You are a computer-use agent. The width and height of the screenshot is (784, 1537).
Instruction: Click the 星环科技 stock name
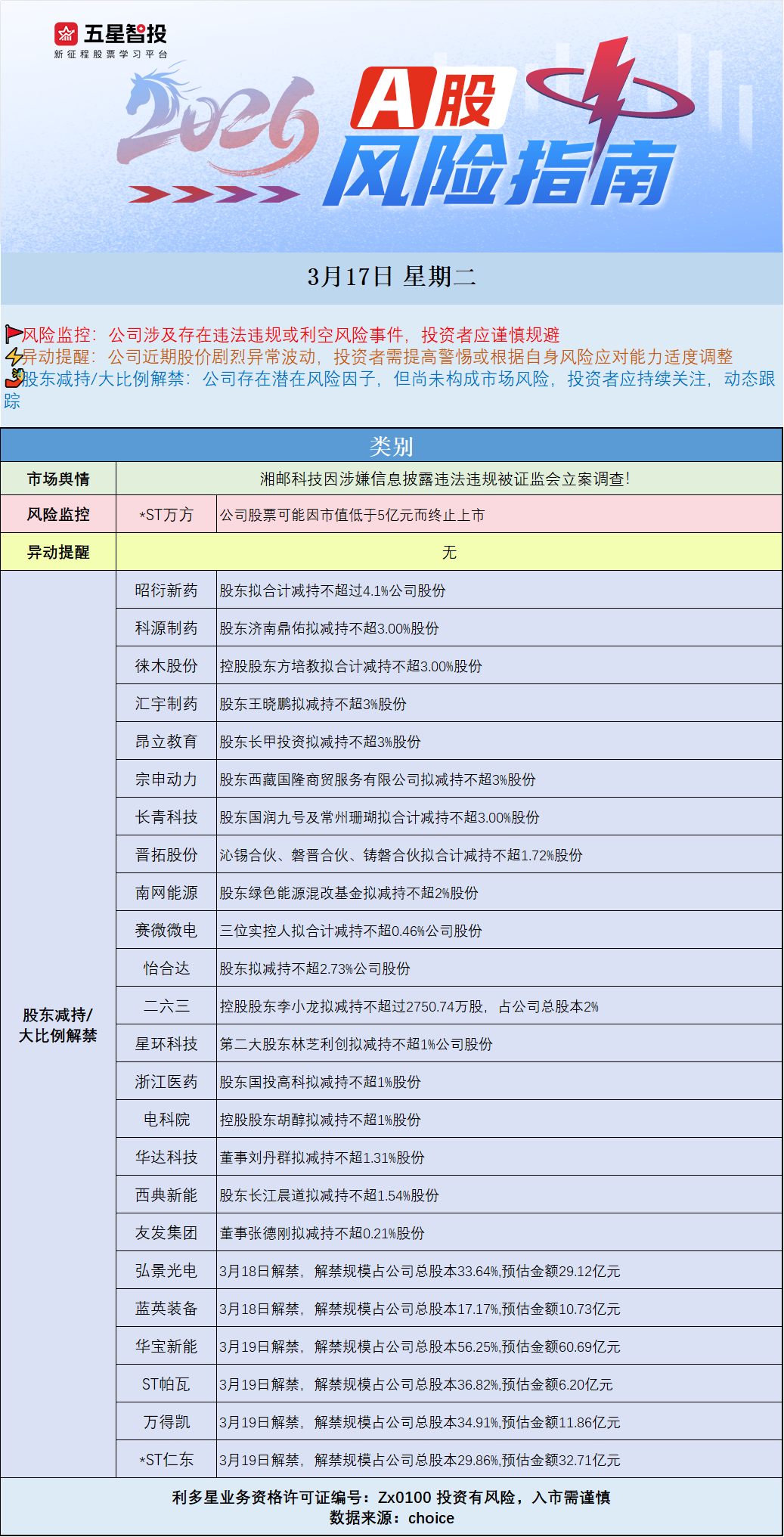[x=166, y=1044]
